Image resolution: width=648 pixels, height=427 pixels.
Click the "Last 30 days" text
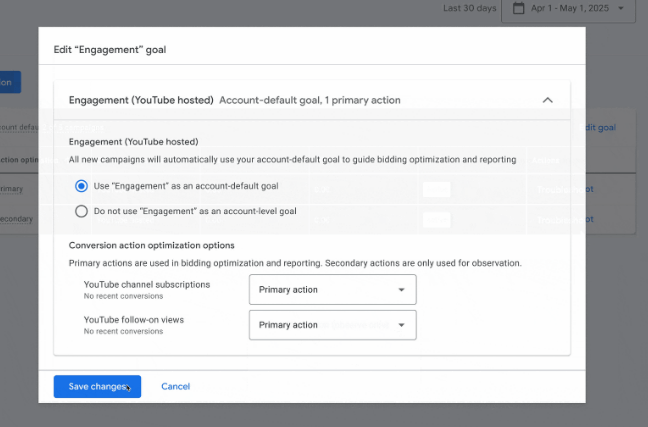(469, 8)
